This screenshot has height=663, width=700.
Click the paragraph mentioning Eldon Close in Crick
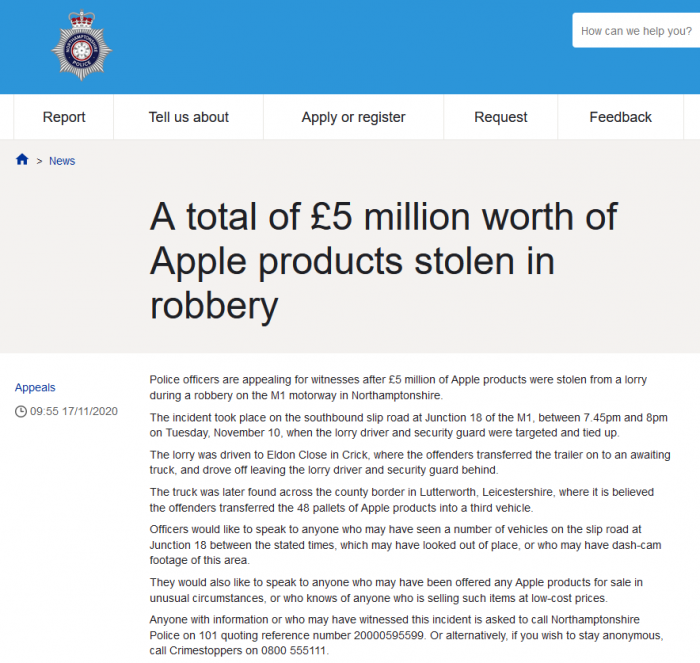click(x=407, y=462)
